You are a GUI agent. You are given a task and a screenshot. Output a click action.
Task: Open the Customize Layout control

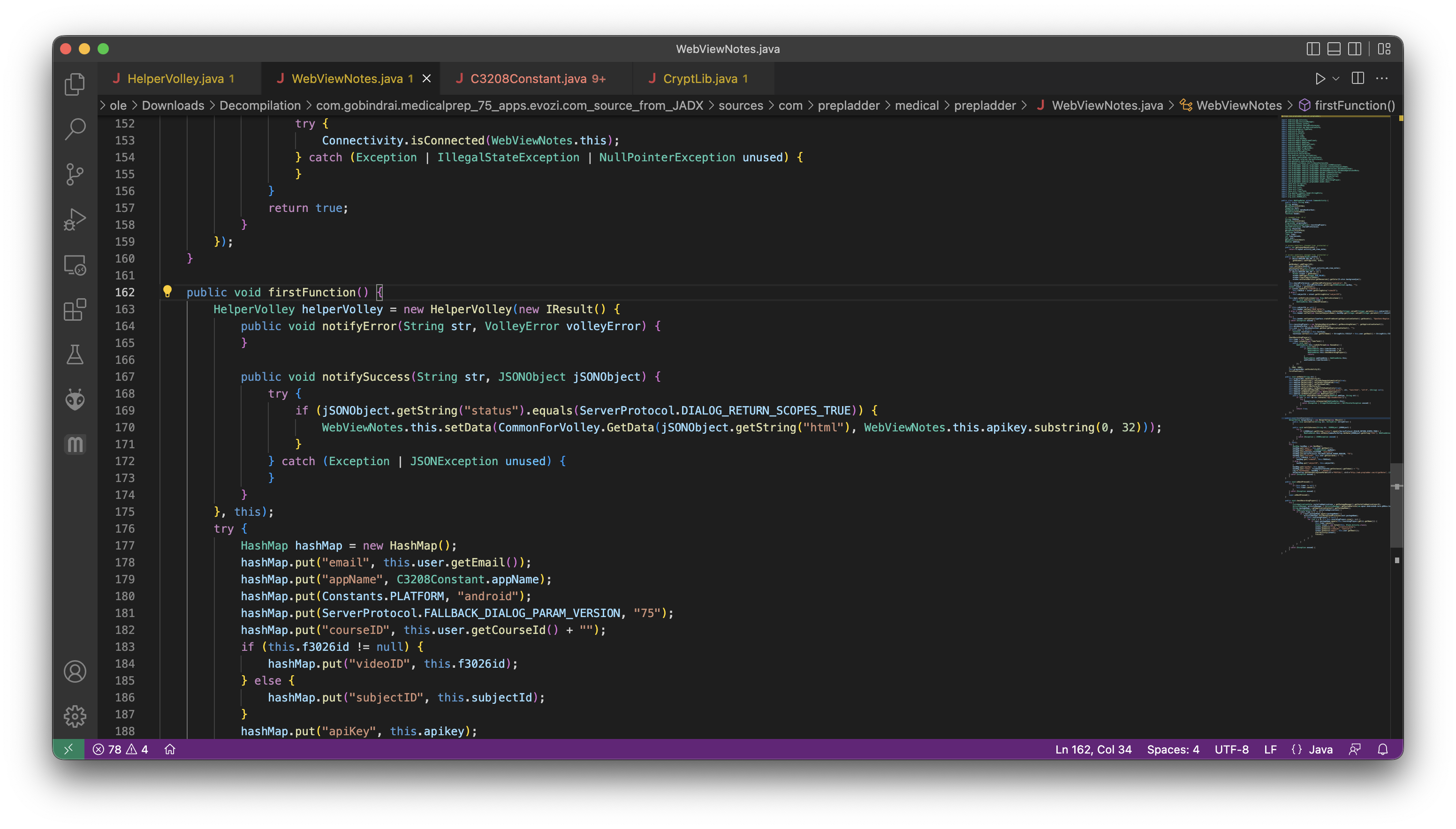[1384, 49]
